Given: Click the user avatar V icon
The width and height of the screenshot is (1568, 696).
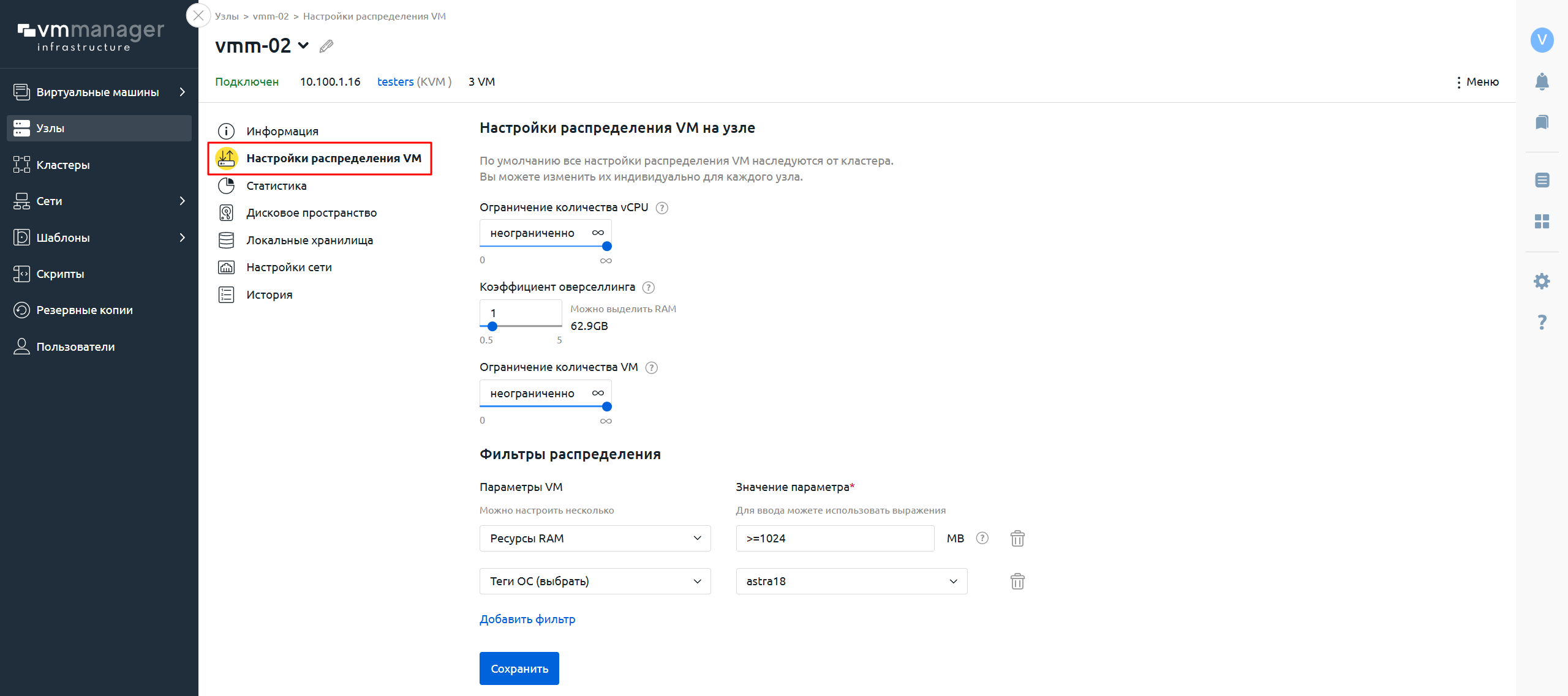Looking at the screenshot, I should point(1542,40).
